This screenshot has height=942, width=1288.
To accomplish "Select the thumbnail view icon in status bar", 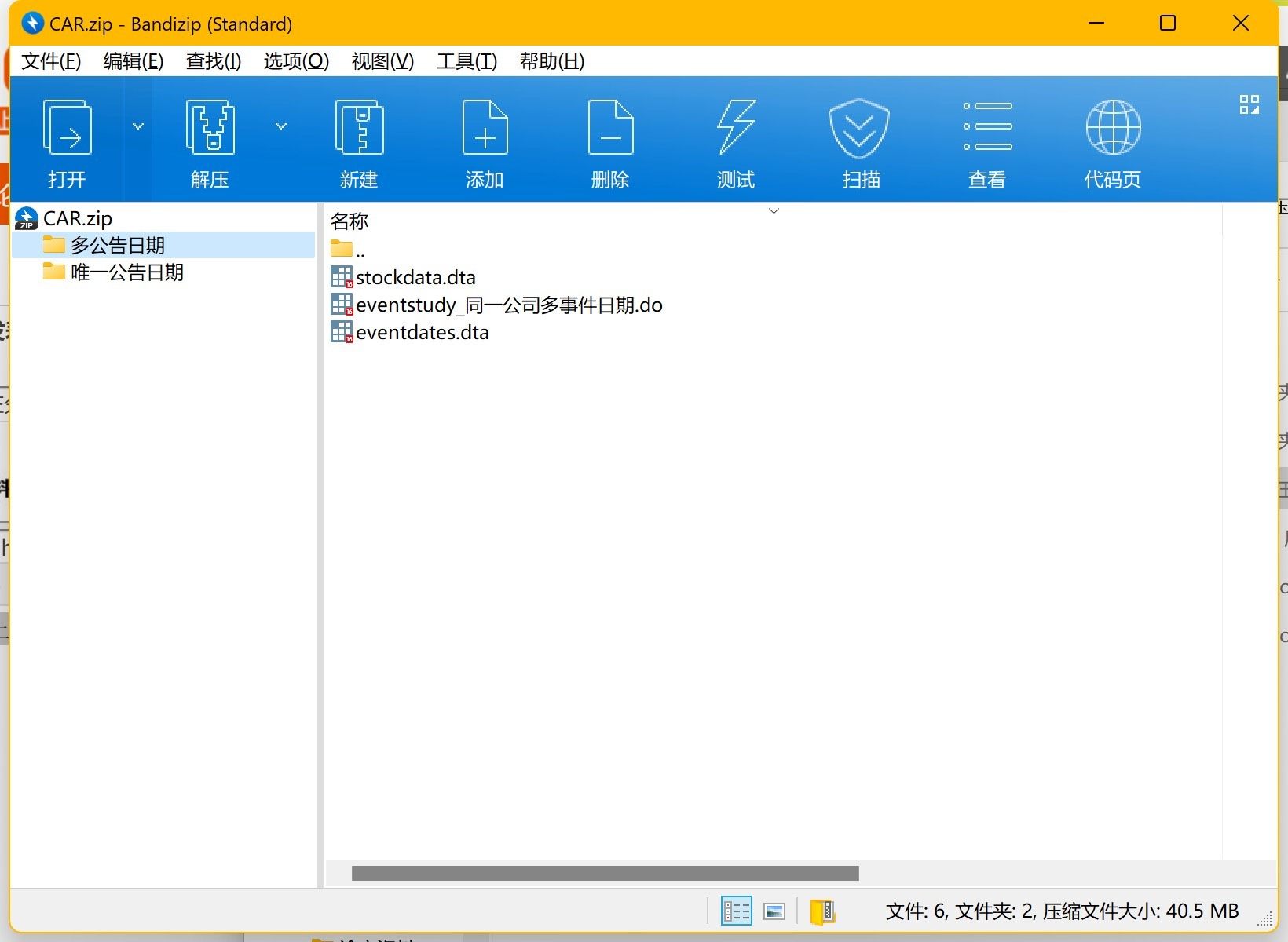I will [774, 911].
